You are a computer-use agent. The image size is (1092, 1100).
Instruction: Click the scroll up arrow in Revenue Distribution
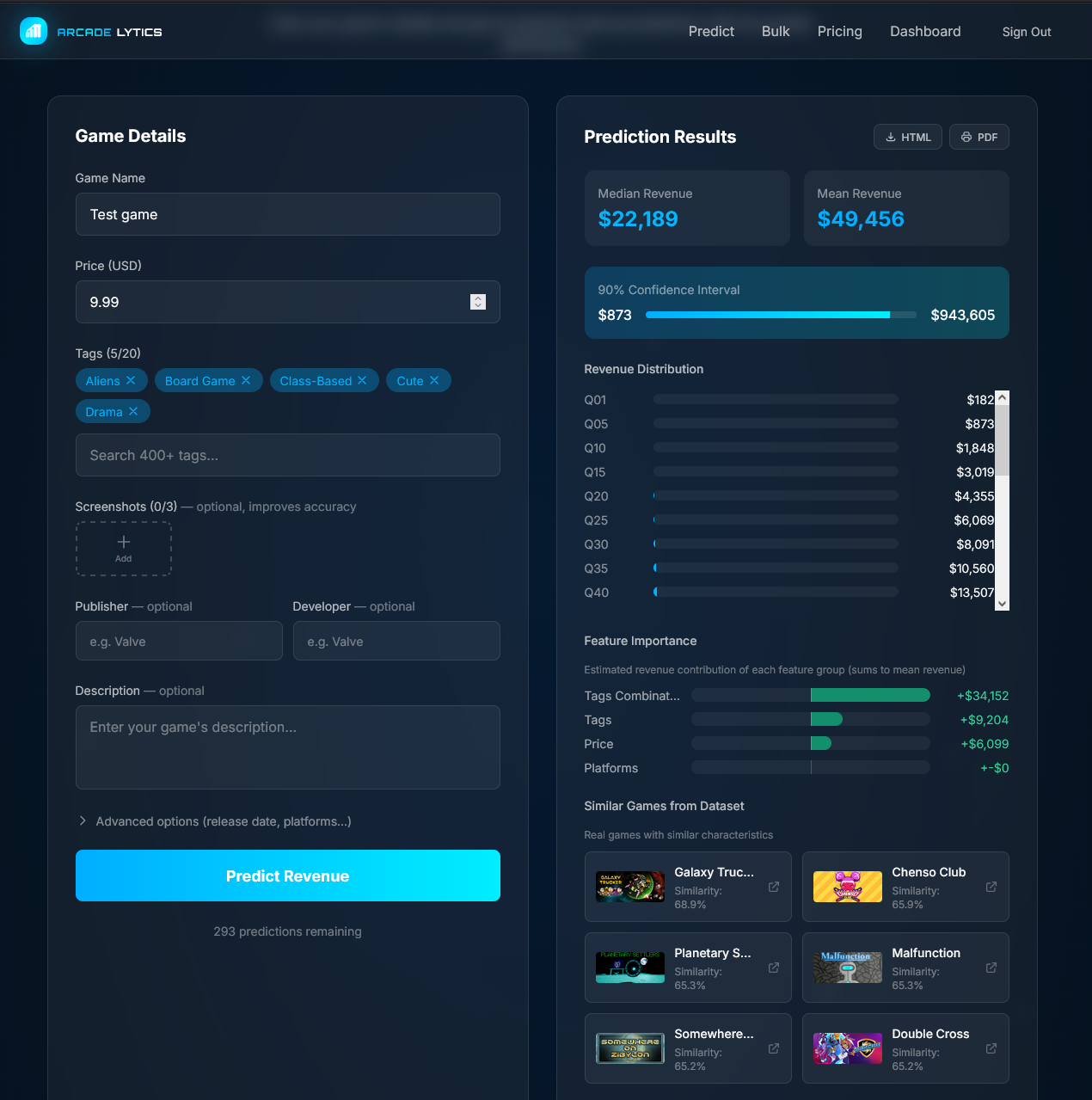tap(1002, 398)
